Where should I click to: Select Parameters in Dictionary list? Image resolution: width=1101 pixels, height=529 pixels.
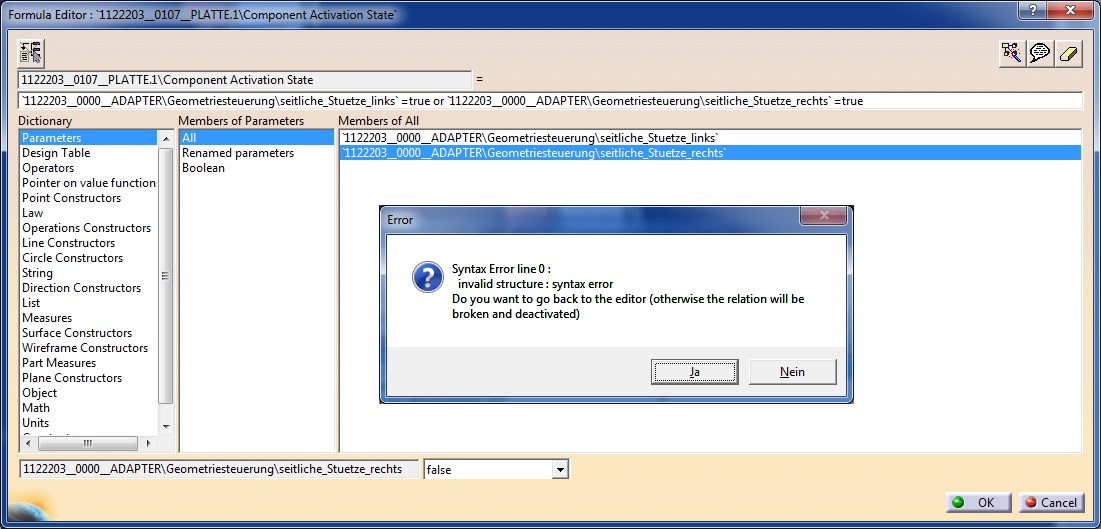tap(88, 138)
